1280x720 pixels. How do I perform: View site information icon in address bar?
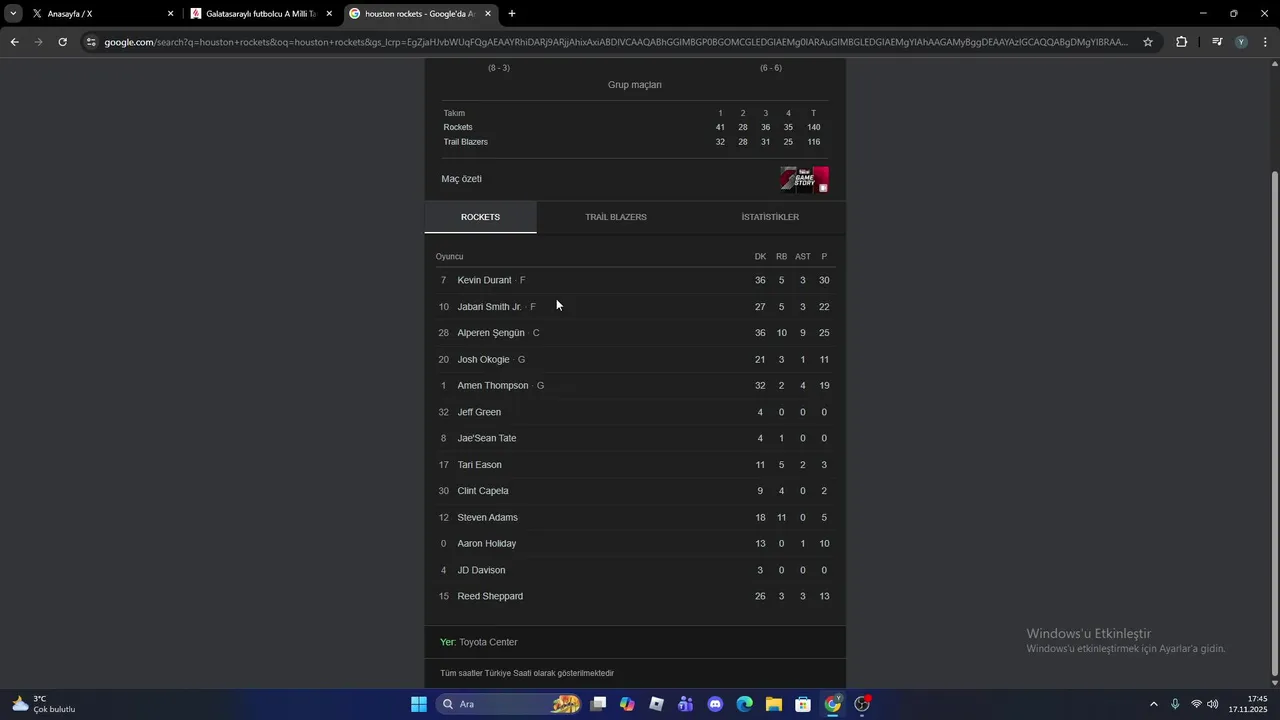click(91, 42)
